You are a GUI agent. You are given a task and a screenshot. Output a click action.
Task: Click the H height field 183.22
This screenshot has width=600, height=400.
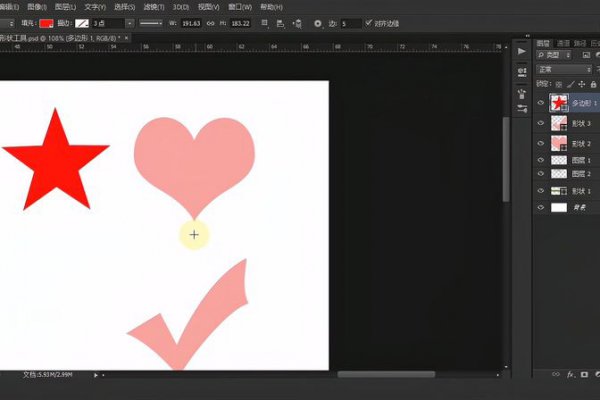coord(240,23)
